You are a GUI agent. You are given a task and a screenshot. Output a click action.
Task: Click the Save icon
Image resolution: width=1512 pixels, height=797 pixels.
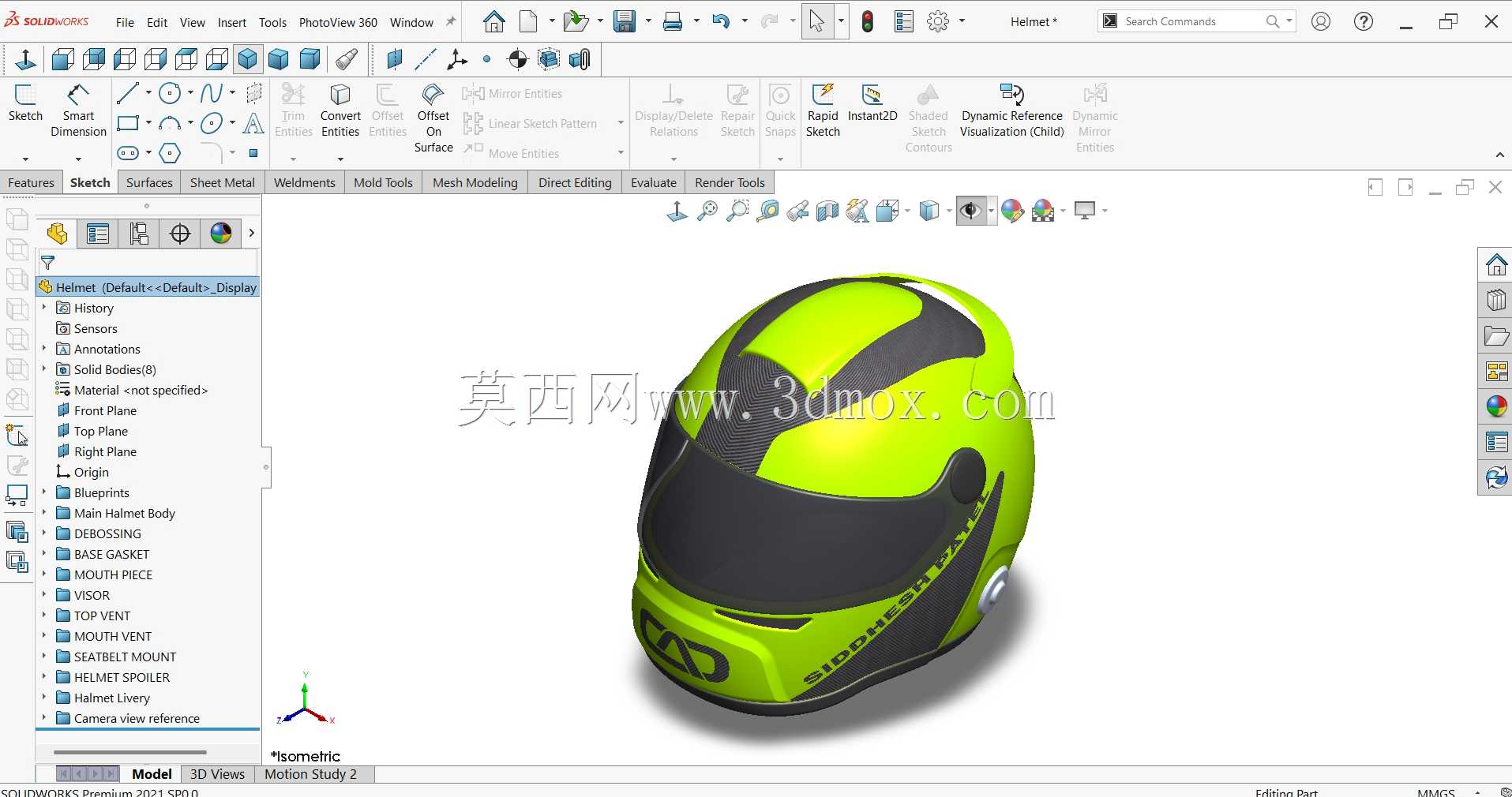click(625, 21)
